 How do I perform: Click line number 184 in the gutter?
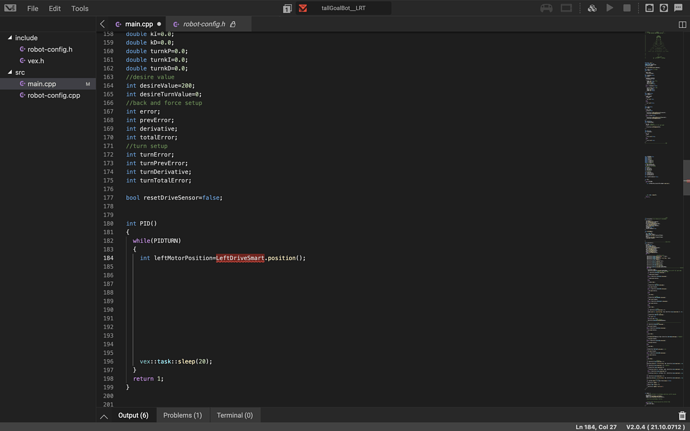[x=108, y=258]
